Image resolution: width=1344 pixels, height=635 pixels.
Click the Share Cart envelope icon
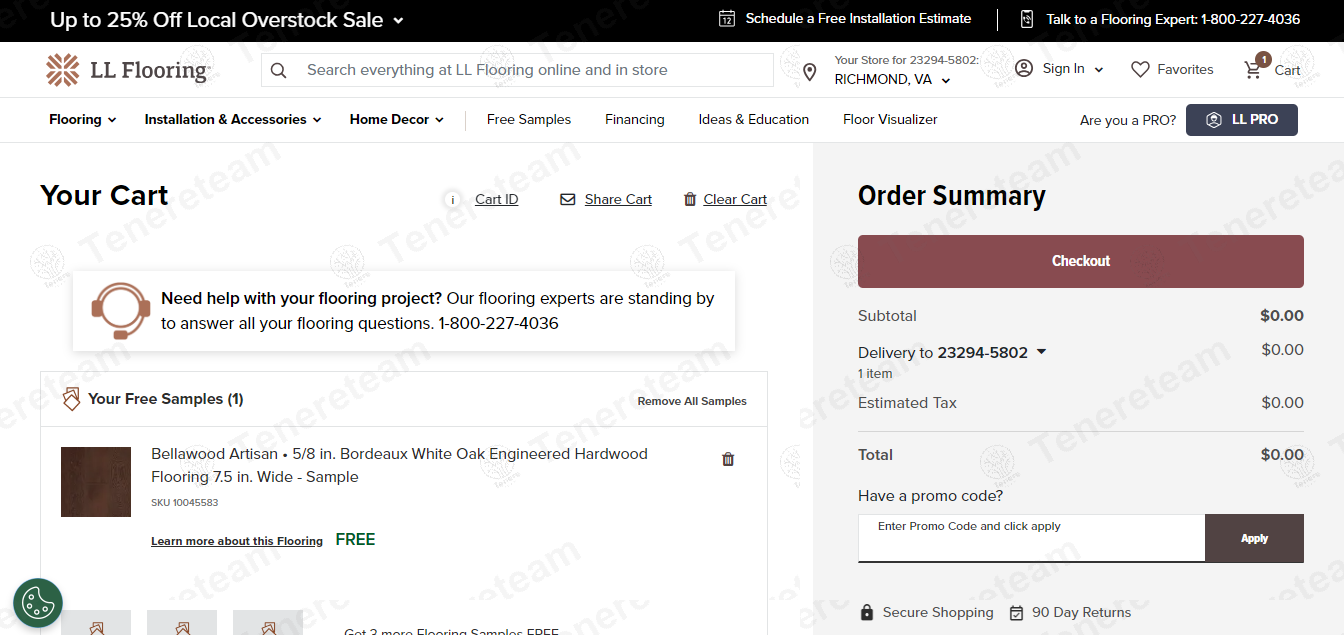[x=568, y=199]
